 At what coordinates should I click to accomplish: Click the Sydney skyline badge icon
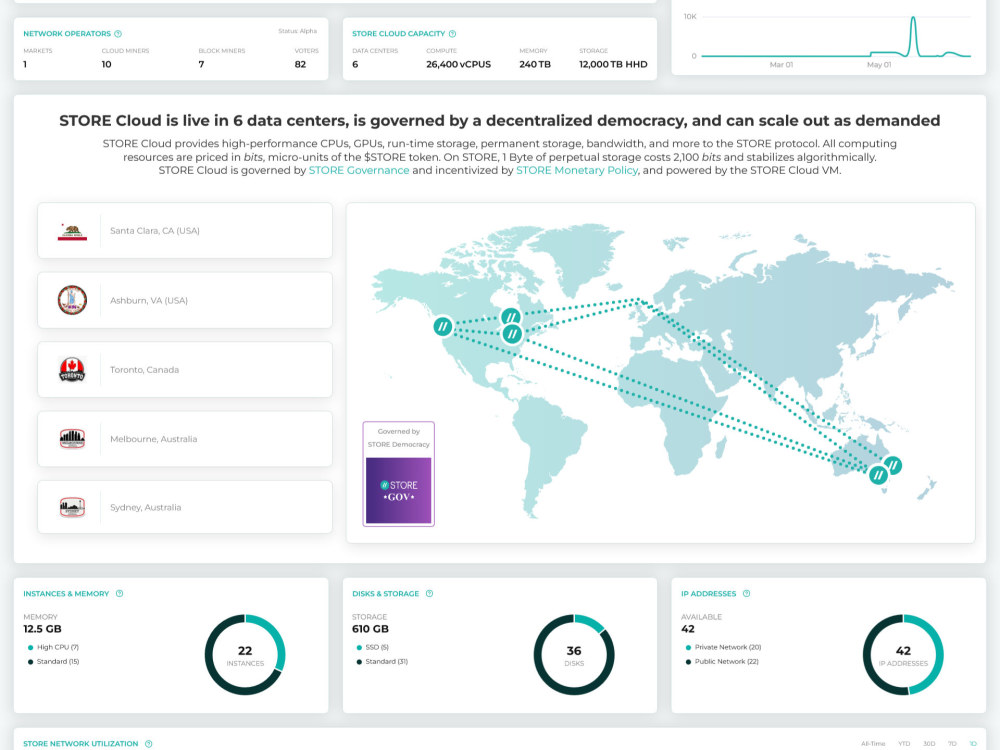tap(72, 508)
